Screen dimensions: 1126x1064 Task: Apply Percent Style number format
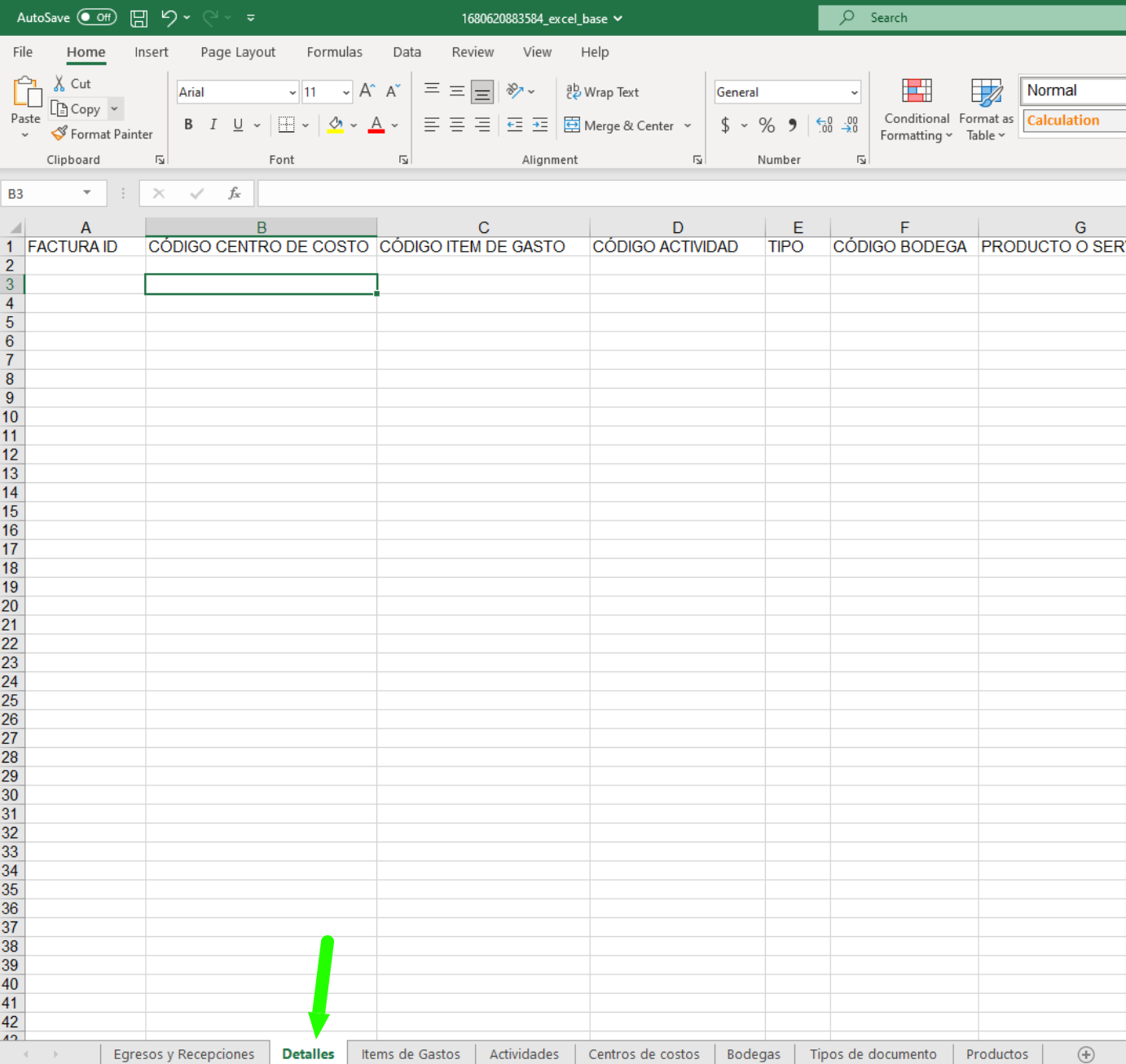[766, 125]
